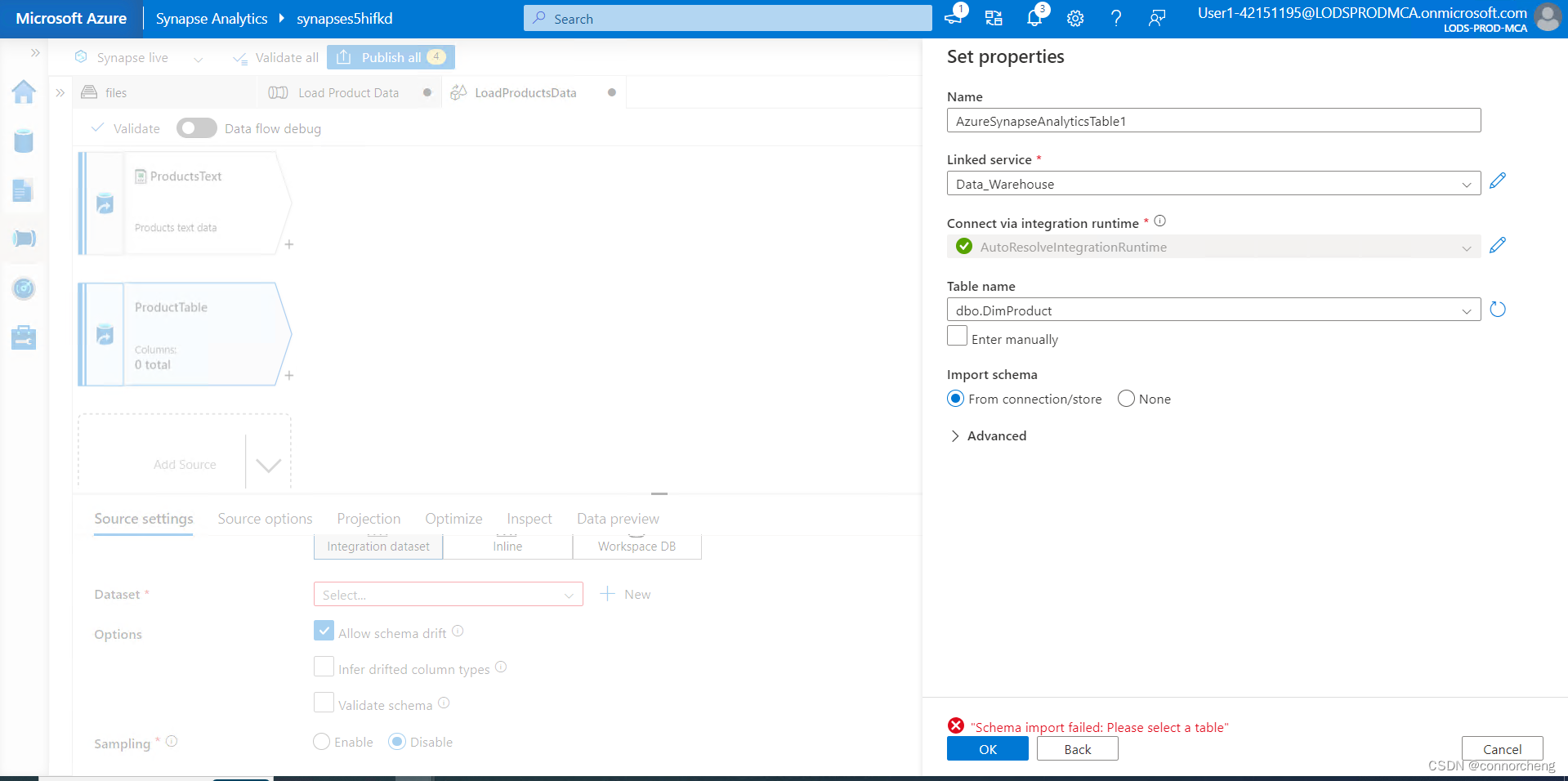Open the Table name dropdown

coord(1213,310)
